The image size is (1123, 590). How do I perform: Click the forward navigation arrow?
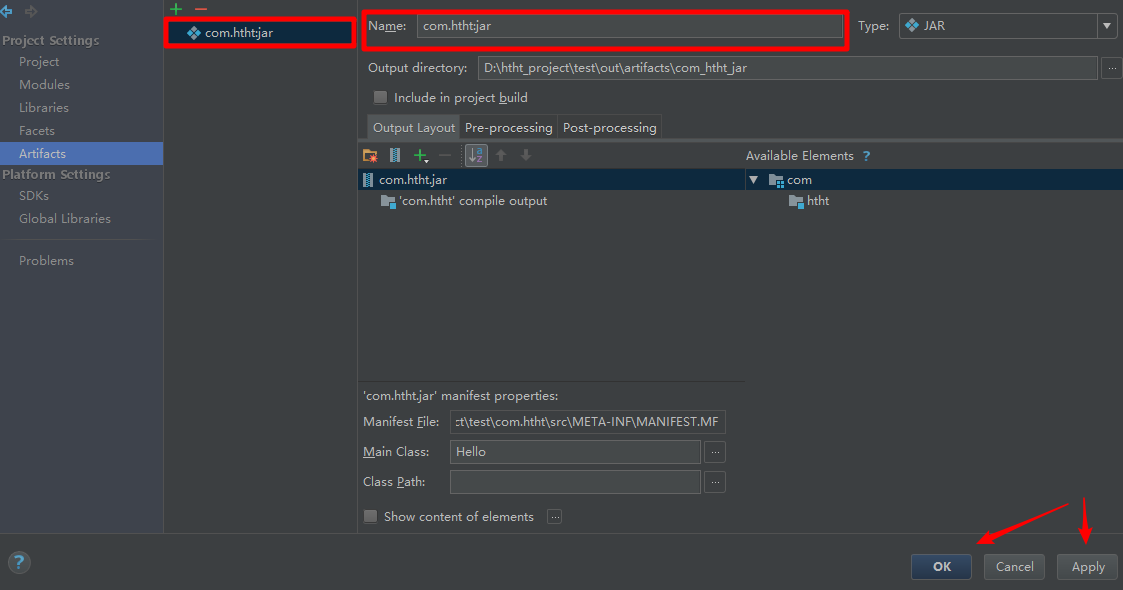pos(31,11)
